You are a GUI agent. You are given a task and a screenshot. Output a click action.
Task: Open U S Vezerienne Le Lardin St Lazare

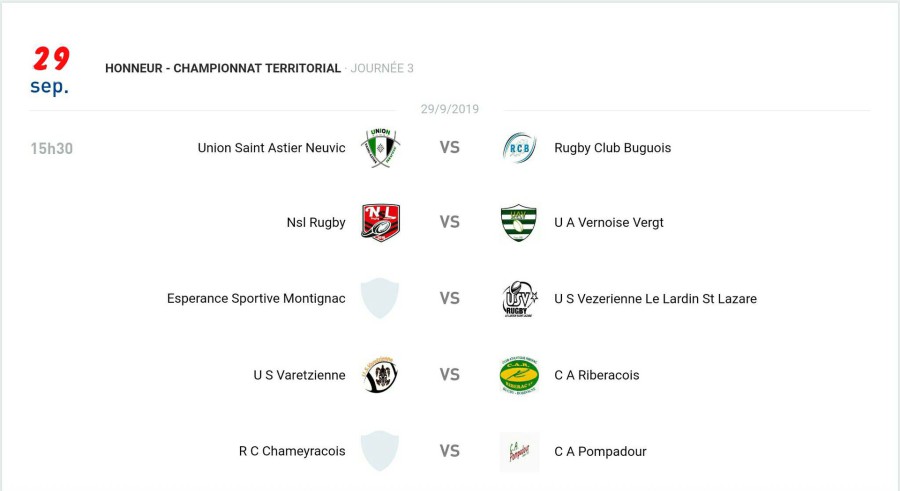point(655,299)
